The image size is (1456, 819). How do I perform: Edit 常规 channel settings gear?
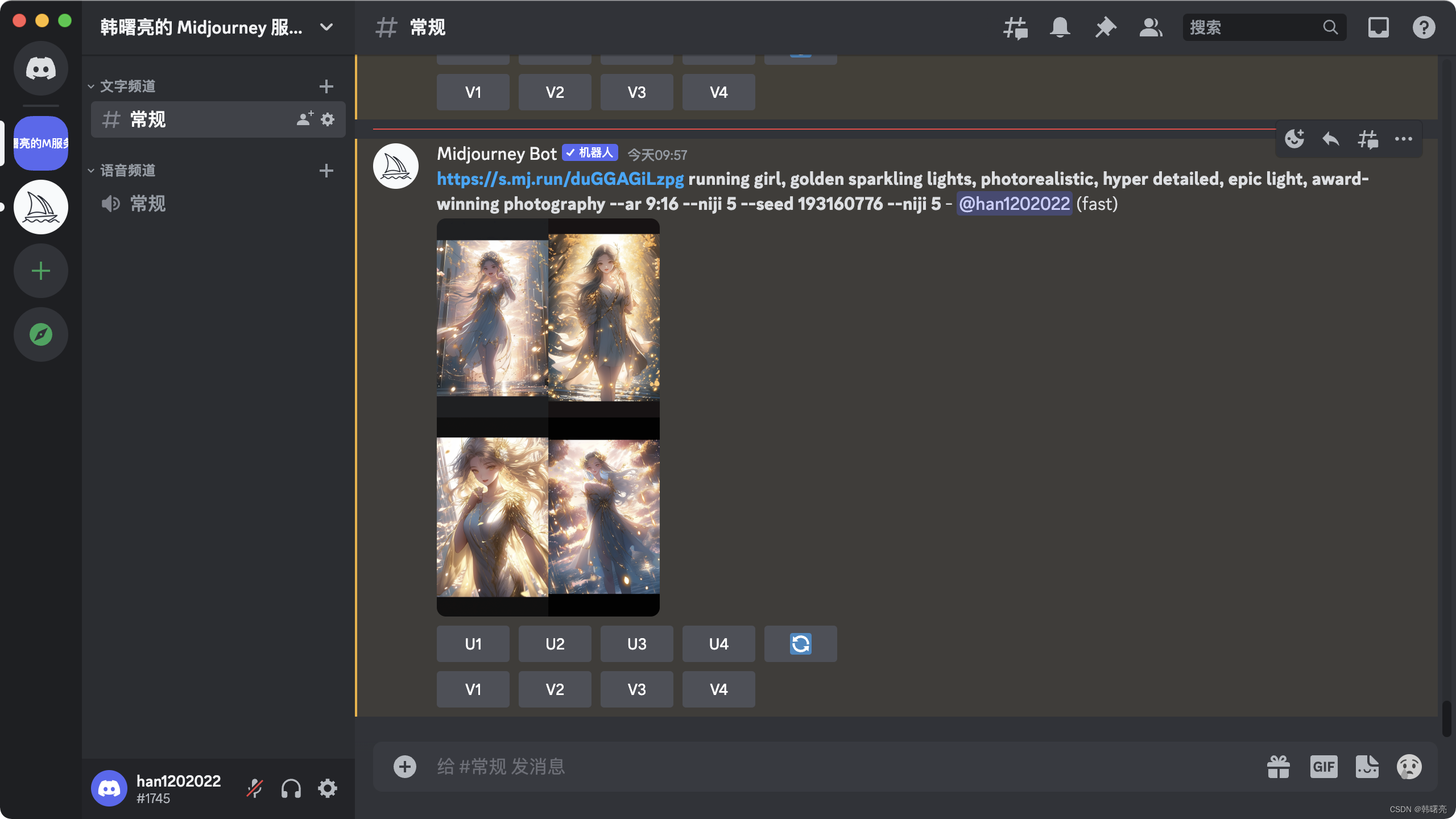(328, 119)
